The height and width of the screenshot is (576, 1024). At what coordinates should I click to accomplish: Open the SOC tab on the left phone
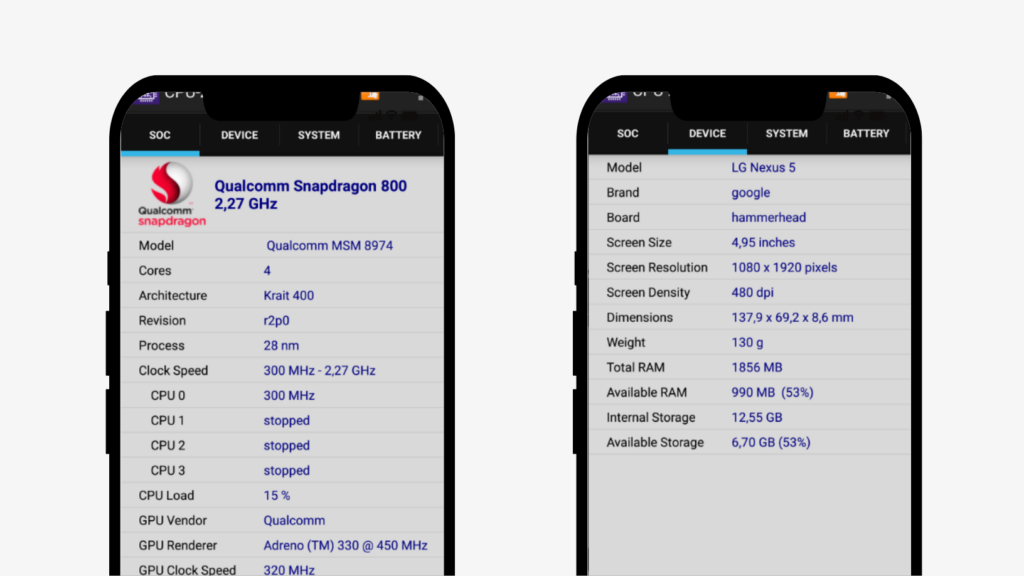pos(160,136)
